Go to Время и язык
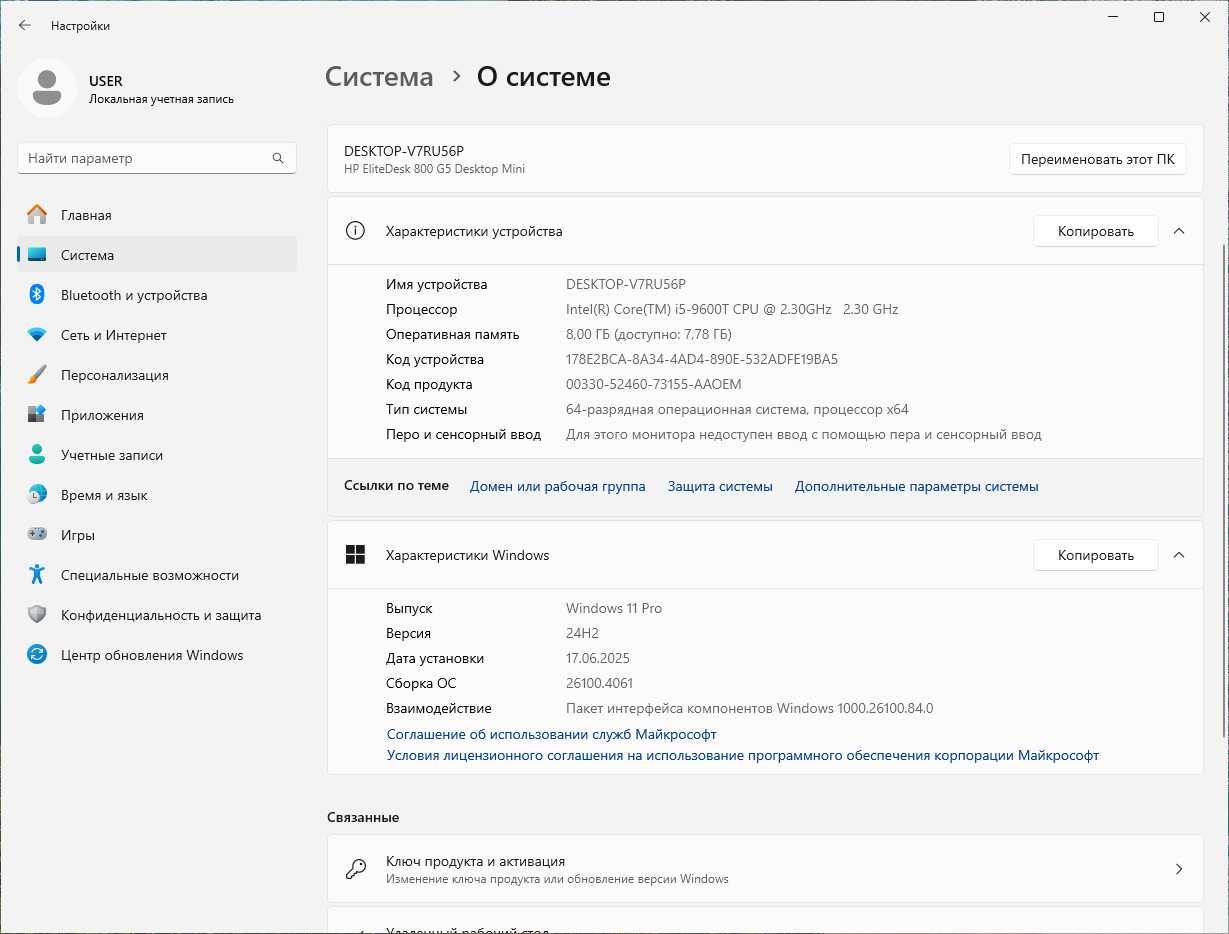Viewport: 1229px width, 934px height. [x=157, y=495]
